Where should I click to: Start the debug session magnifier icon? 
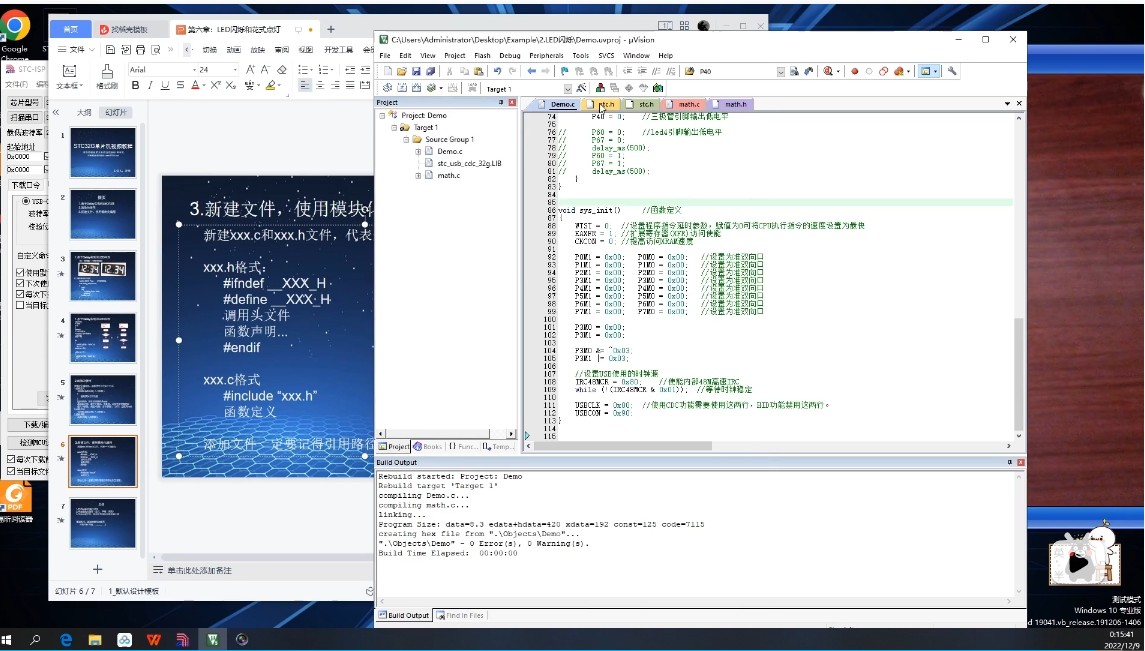tap(828, 72)
